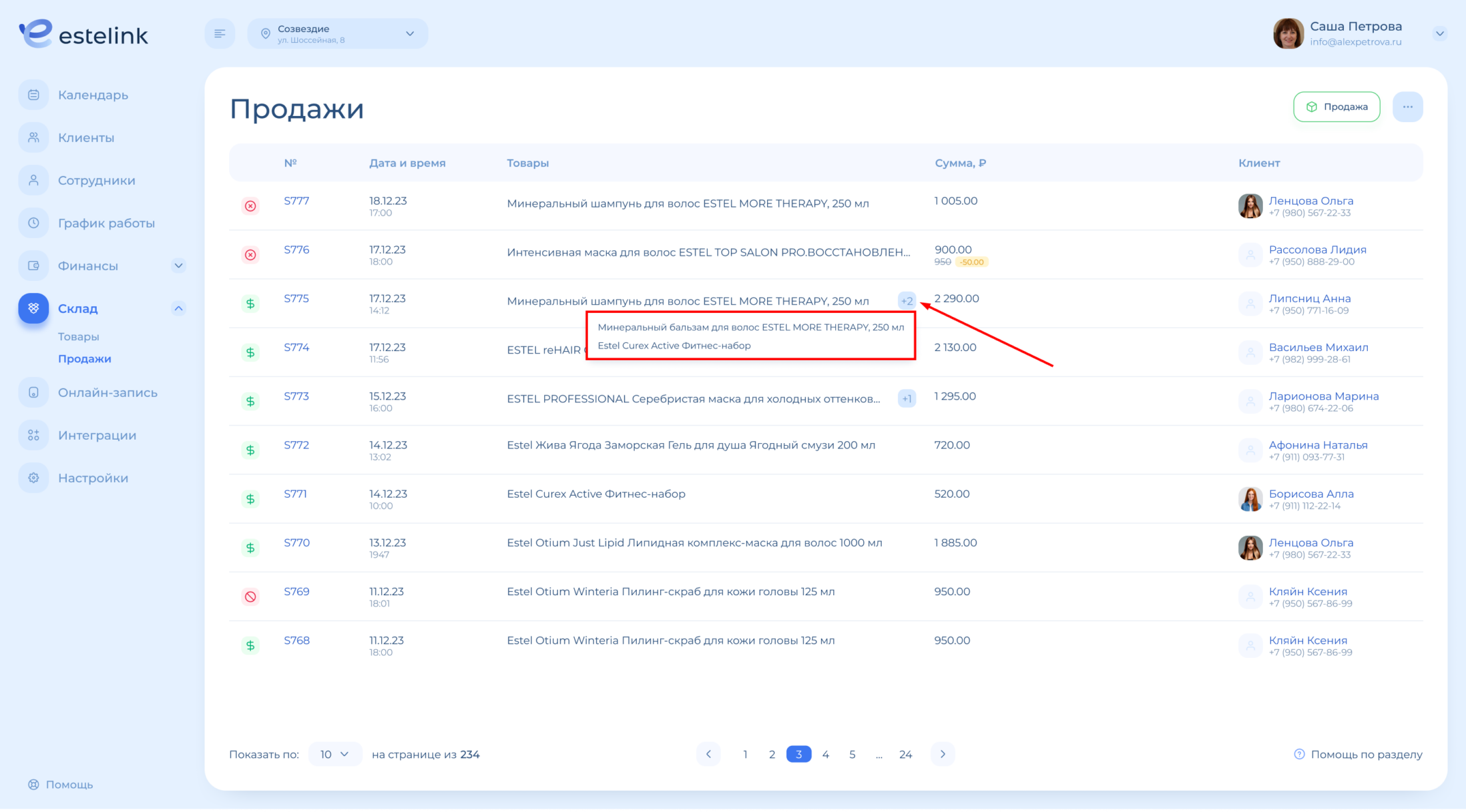Image resolution: width=1466 pixels, height=812 pixels.
Task: Open client Васильев Михаил
Action: pos(1318,347)
